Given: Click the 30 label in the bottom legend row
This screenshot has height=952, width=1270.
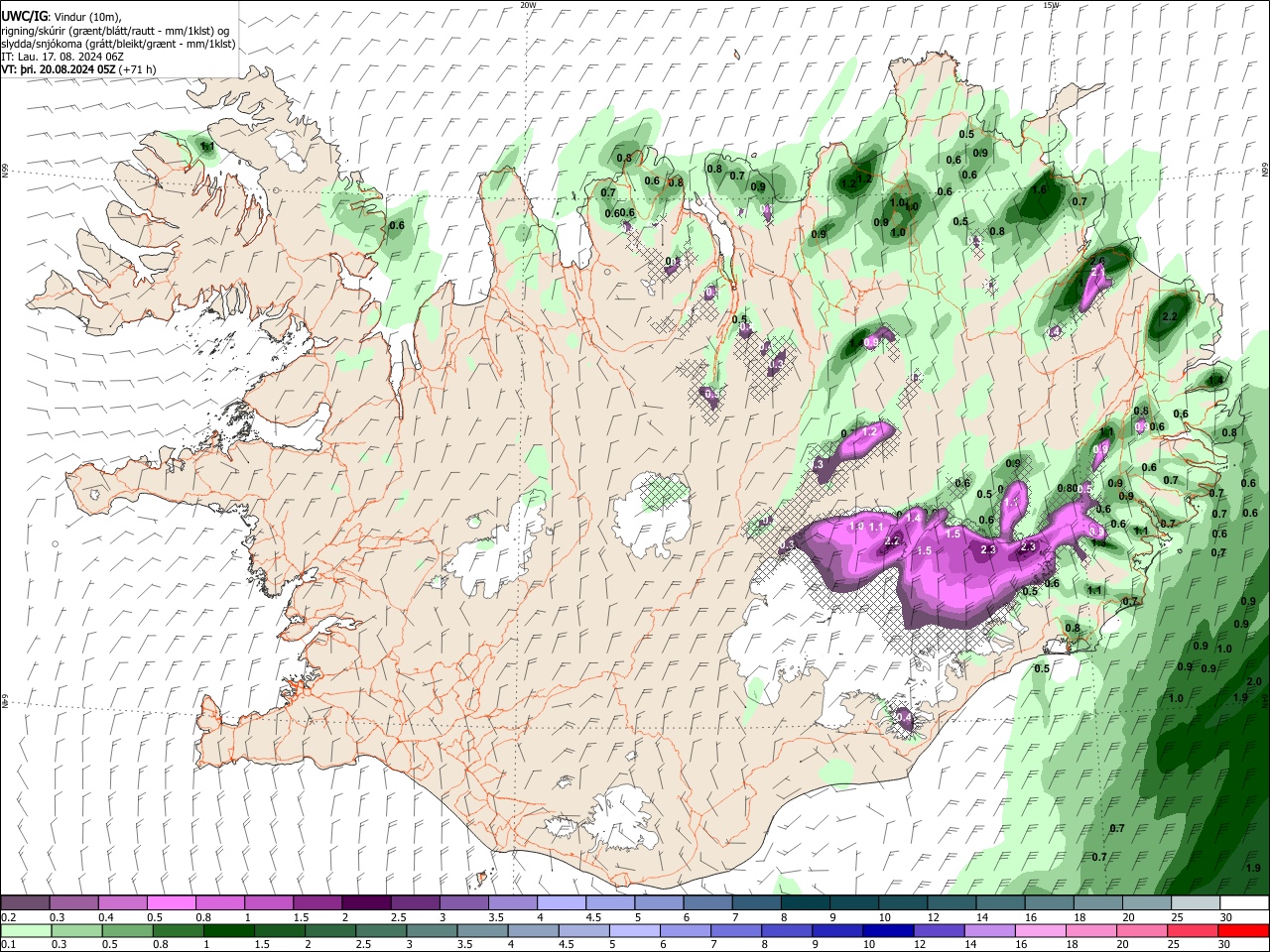Looking at the screenshot, I should [1223, 944].
